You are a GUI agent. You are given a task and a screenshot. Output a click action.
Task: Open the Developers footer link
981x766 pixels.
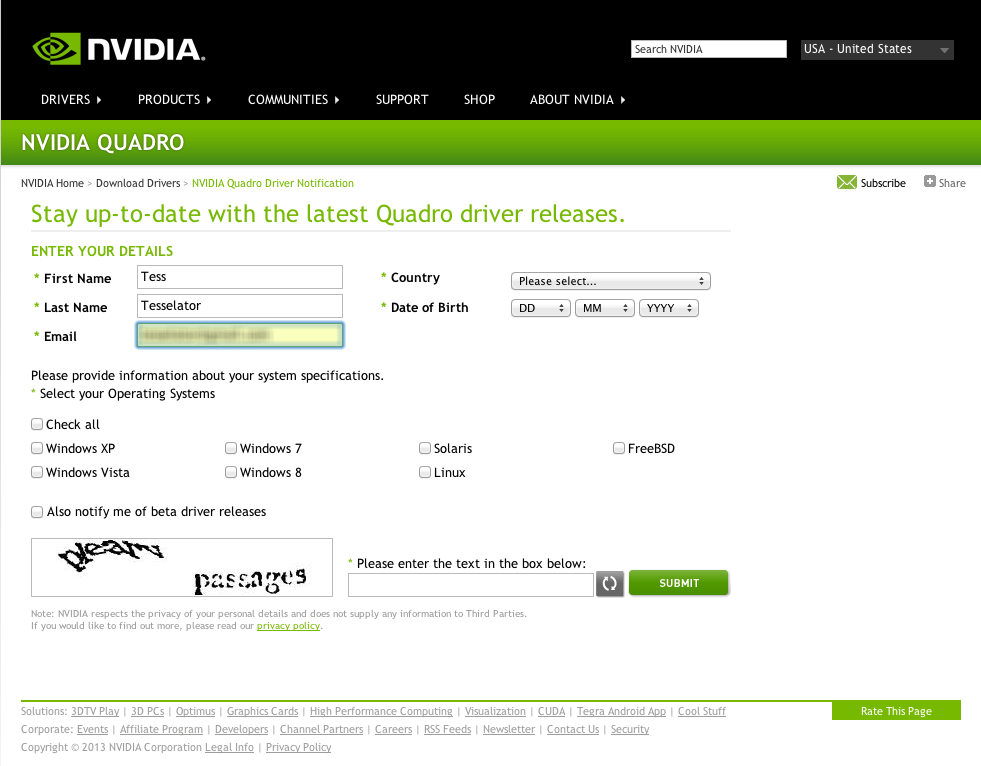pyautogui.click(x=241, y=729)
